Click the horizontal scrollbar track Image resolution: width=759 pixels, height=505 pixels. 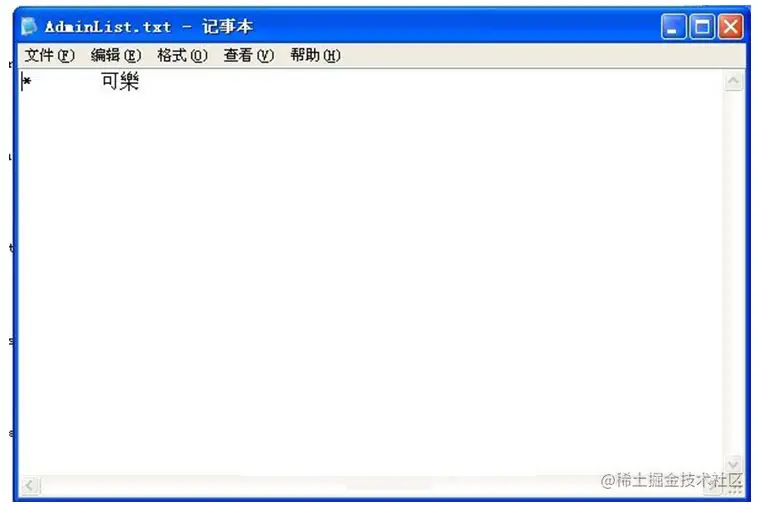click(x=371, y=485)
